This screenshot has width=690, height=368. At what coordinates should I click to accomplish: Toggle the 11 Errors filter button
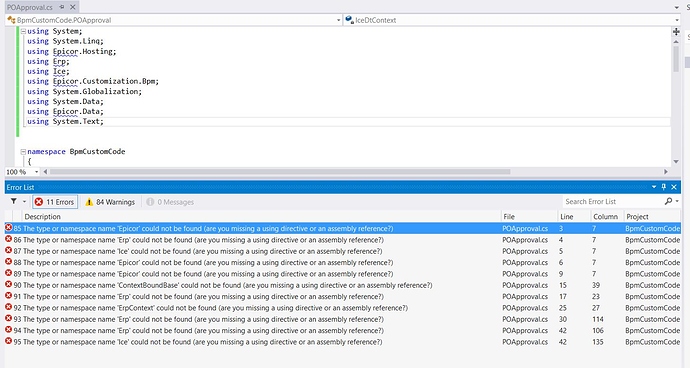pos(55,202)
